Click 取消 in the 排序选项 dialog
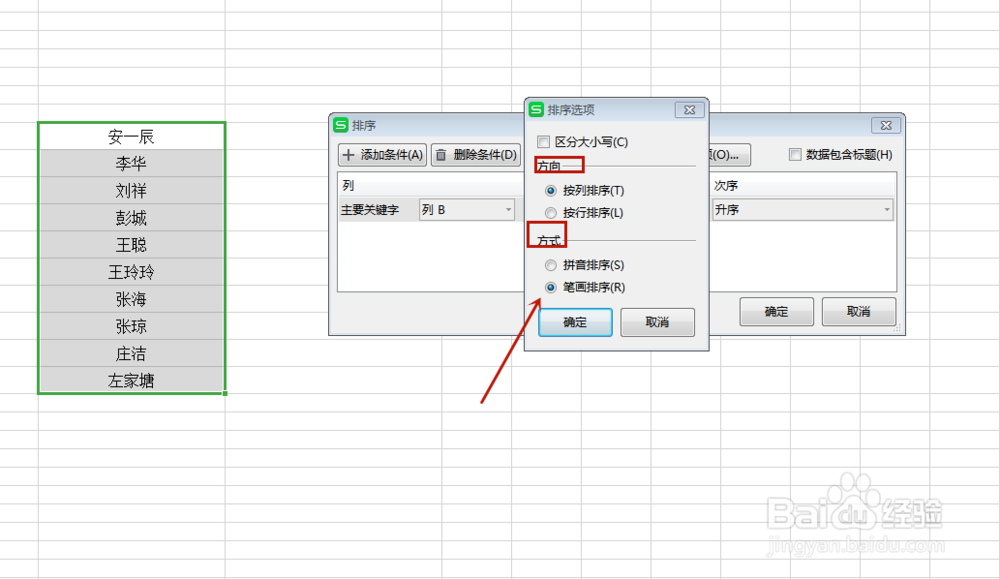This screenshot has width=1000, height=579. [657, 322]
